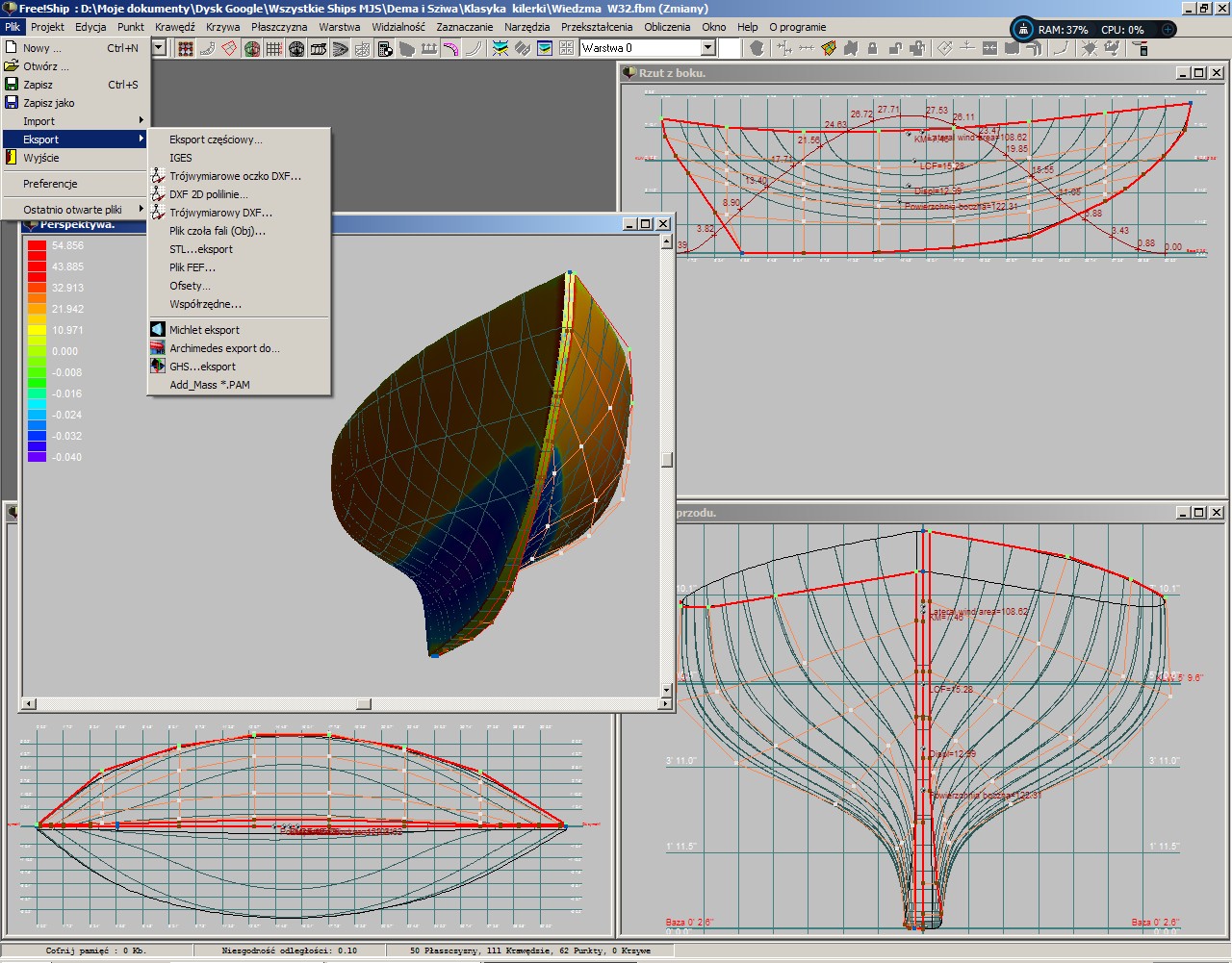1232x963 pixels.
Task: Toggle the green-red hull both-sides icon
Action: click(252, 48)
